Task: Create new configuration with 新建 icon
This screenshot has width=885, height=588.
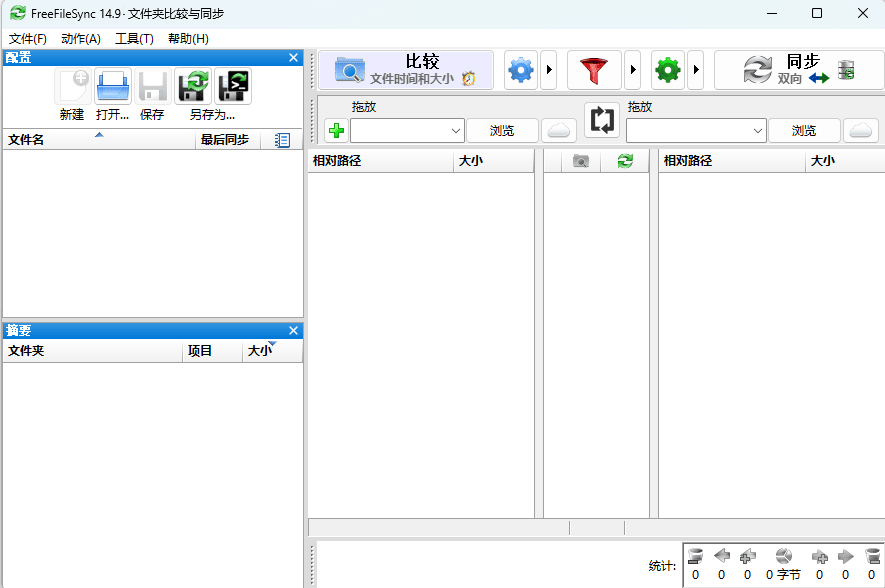Action: point(71,87)
